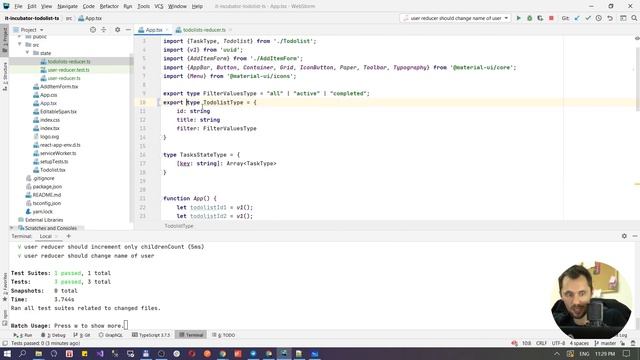Open the GraphQL tool window button
The width and height of the screenshot is (640, 360).
[x=111, y=335]
